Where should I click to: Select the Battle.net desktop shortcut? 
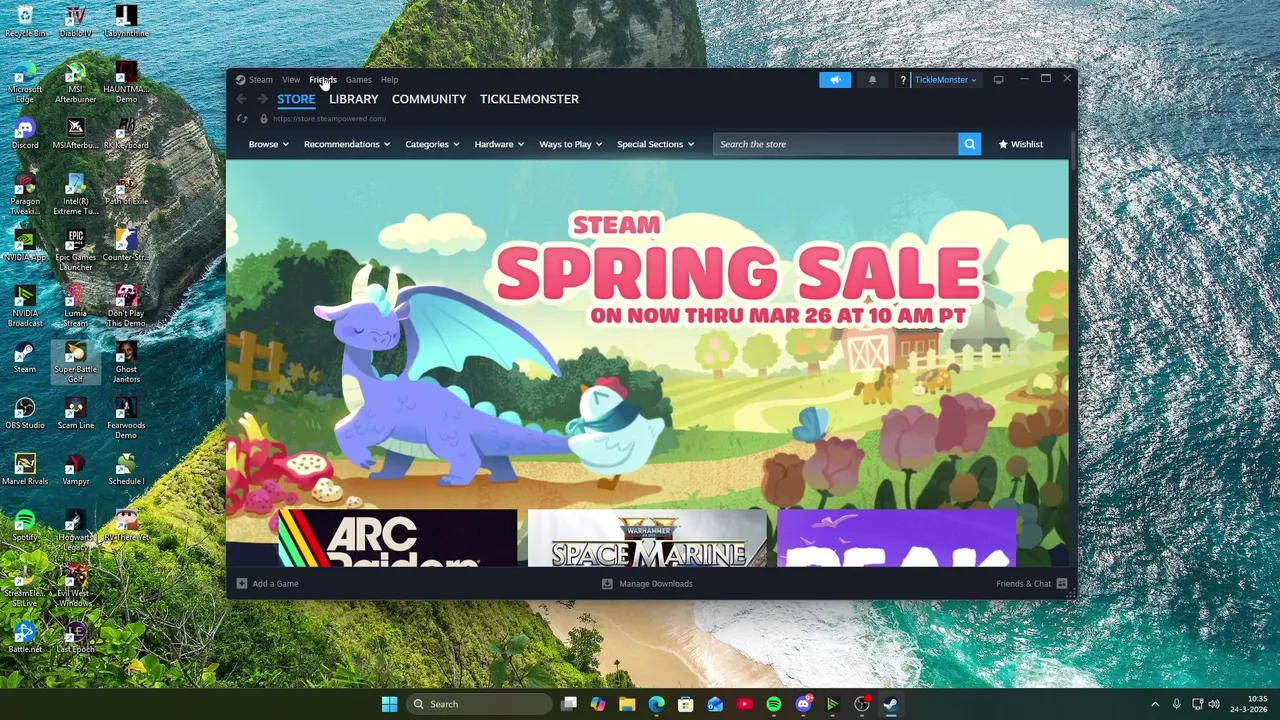25,638
